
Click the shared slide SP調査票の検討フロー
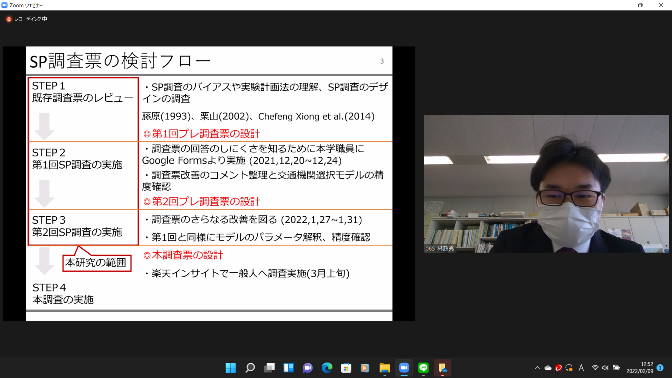click(209, 183)
